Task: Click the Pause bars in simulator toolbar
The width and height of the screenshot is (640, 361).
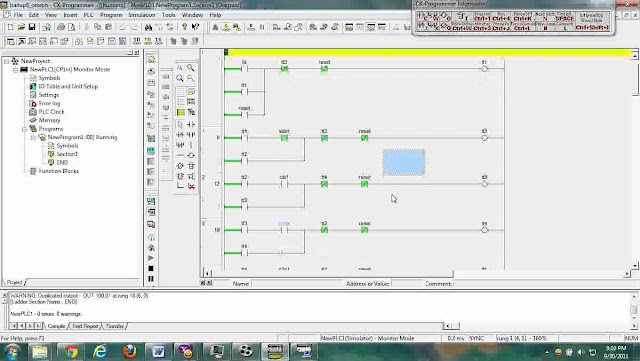Action: (151, 279)
